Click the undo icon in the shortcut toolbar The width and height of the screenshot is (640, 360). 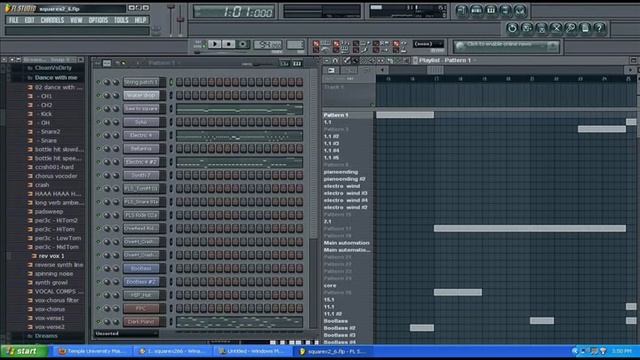[x=512, y=28]
